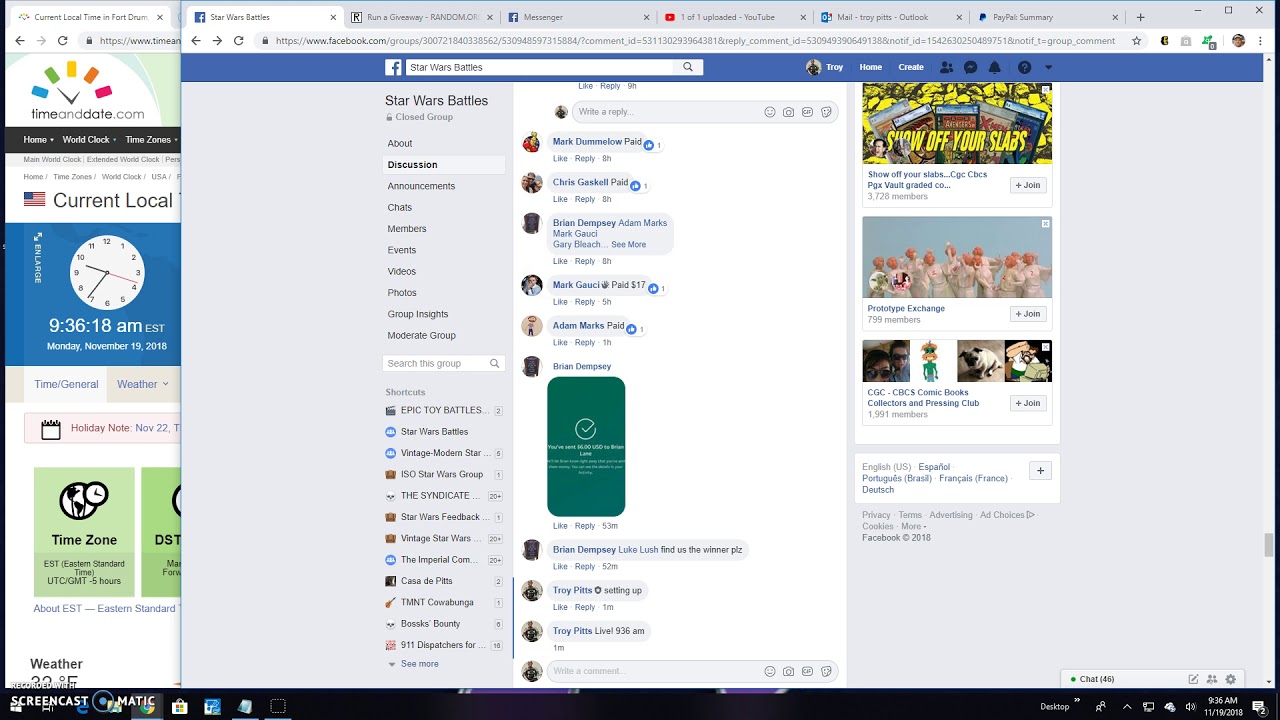Viewport: 1280px width, 720px height.
Task: Click the search magnifier in Facebook search bar
Action: pyautogui.click(x=688, y=67)
